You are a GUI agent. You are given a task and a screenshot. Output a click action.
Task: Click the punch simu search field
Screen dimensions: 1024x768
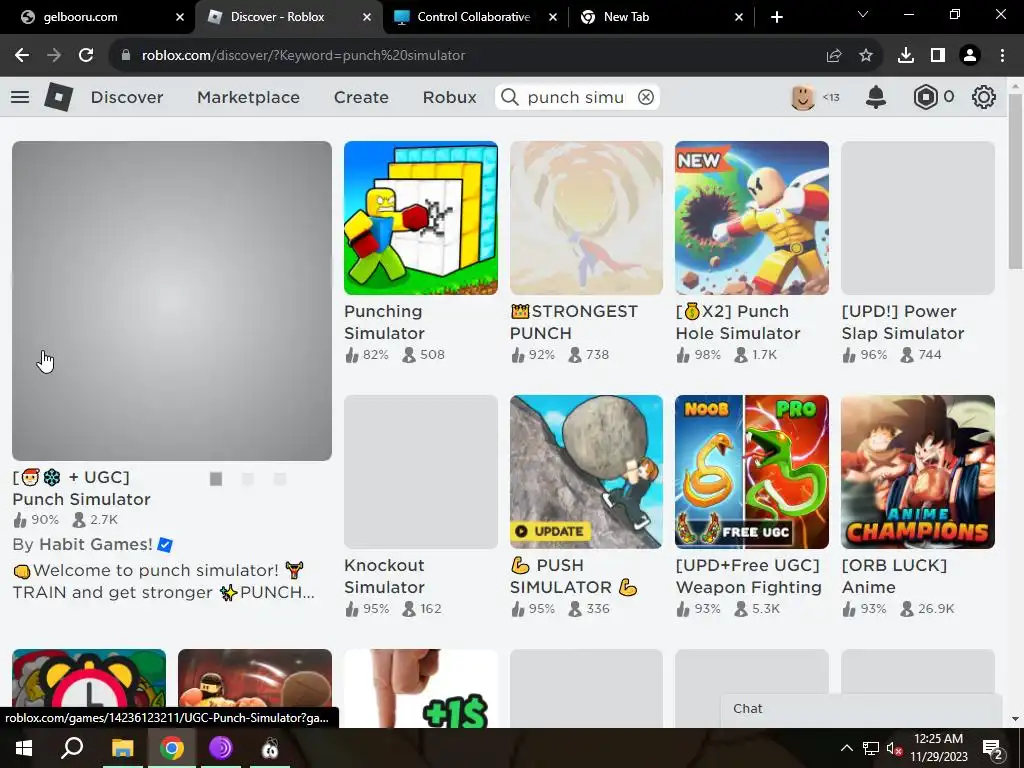pyautogui.click(x=576, y=97)
